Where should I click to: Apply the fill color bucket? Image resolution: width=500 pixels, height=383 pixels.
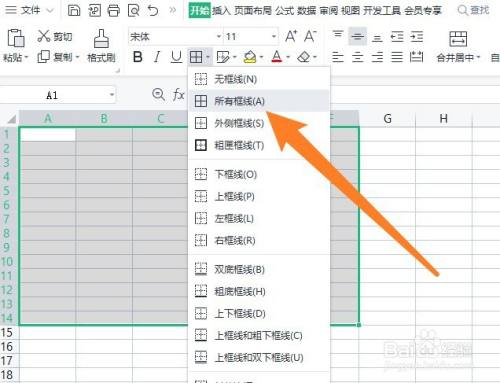point(250,57)
